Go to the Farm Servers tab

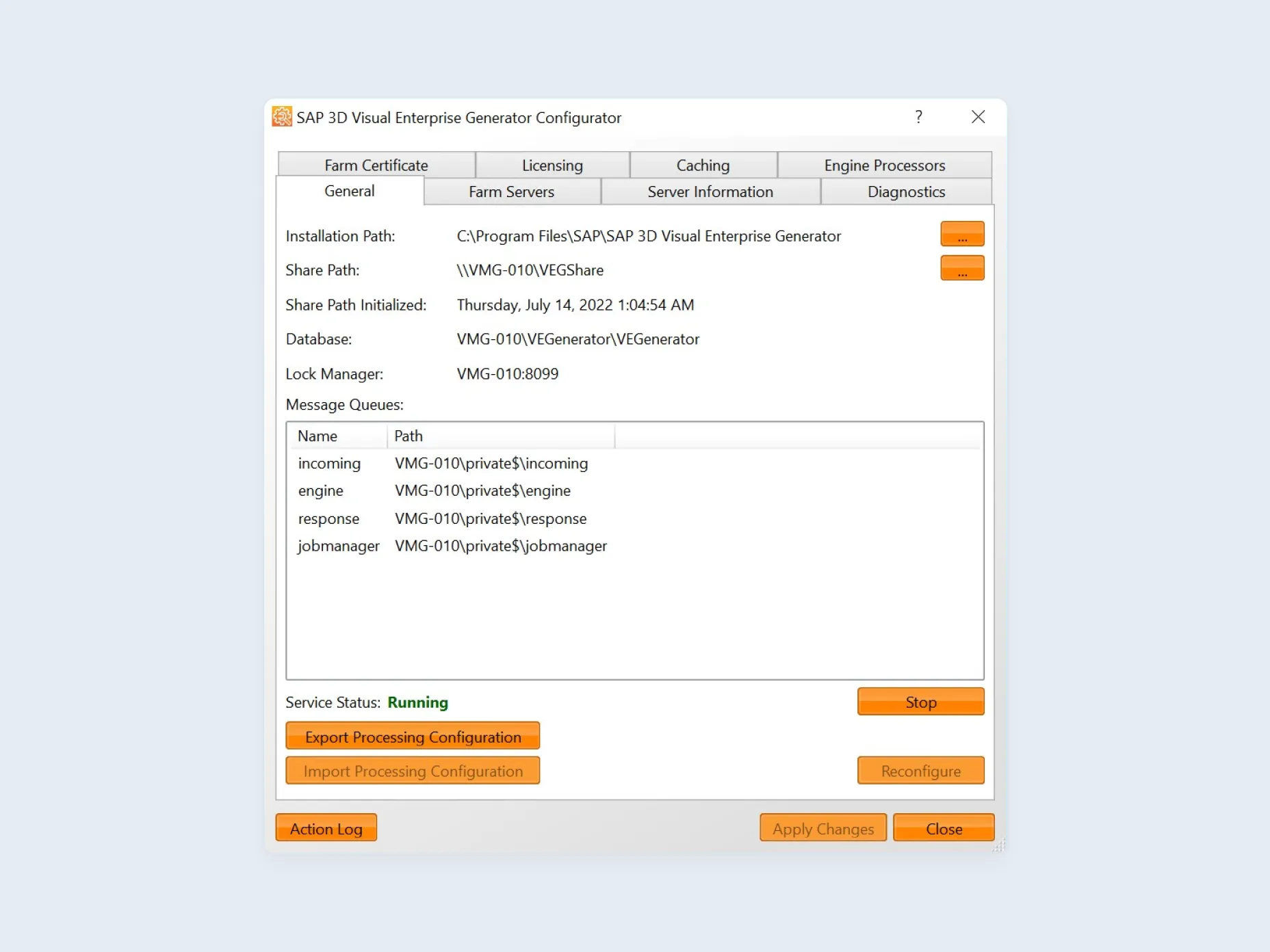(512, 191)
